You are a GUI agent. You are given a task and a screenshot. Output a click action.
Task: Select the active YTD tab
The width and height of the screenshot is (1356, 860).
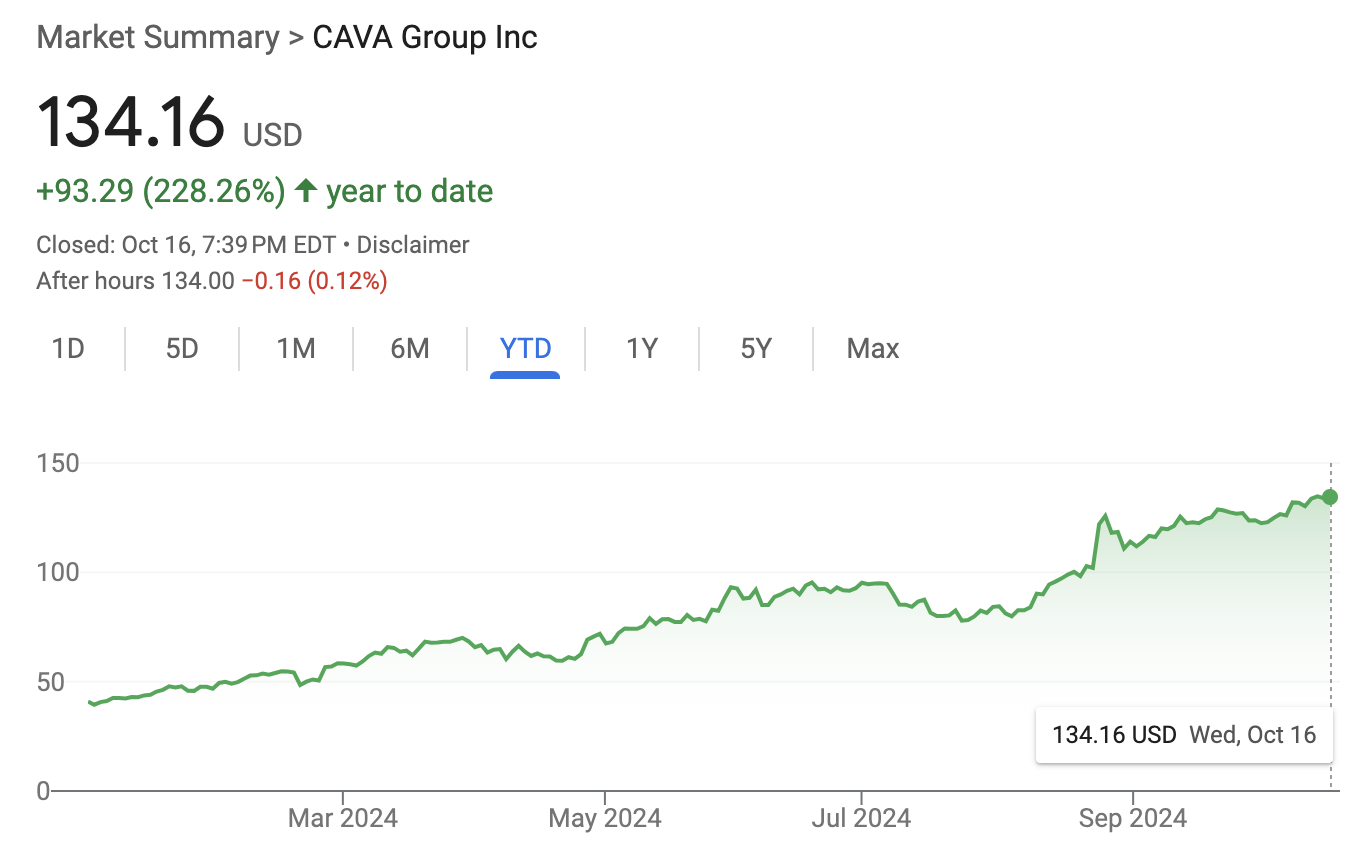point(525,348)
